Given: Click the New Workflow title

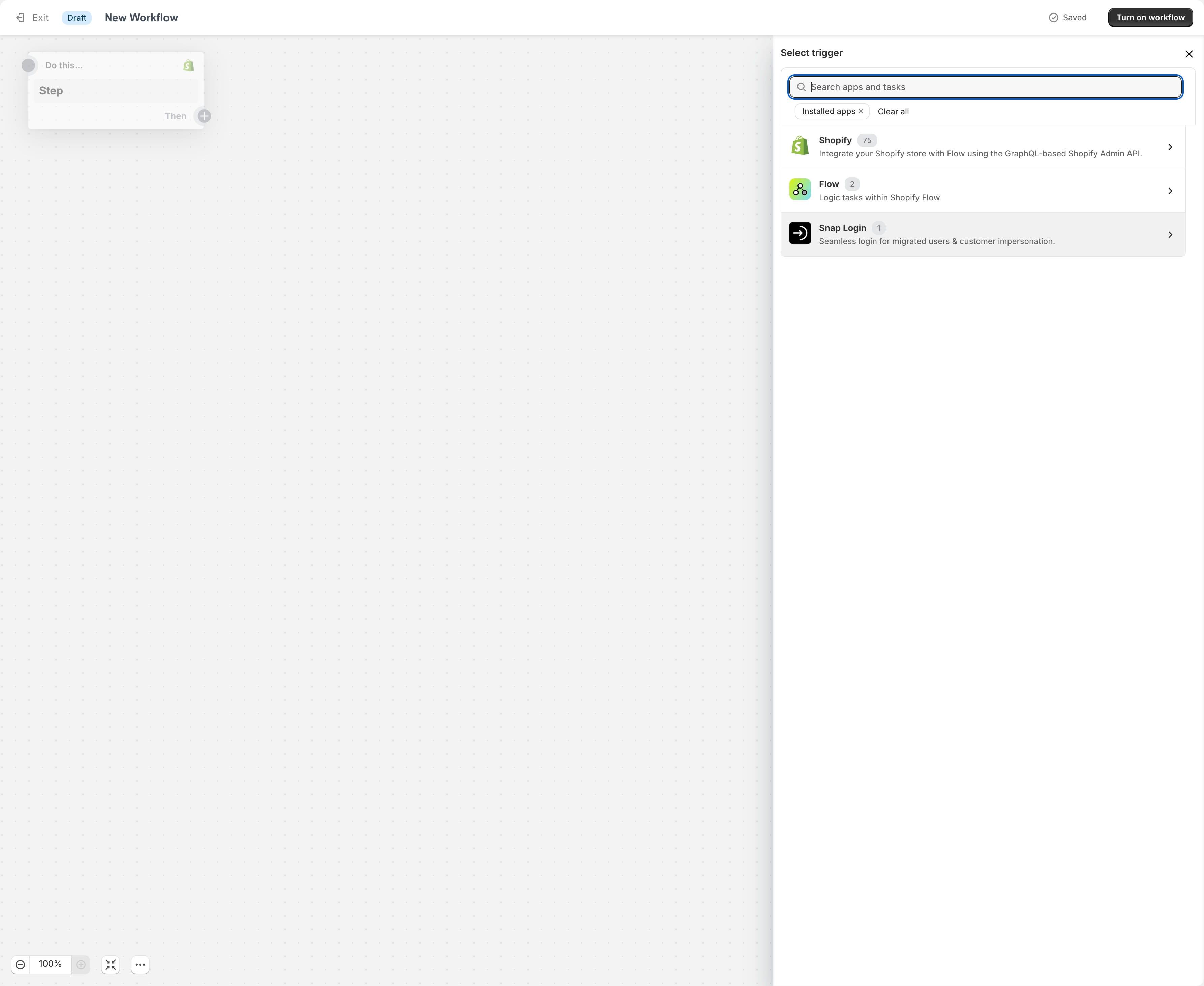Looking at the screenshot, I should tap(141, 18).
